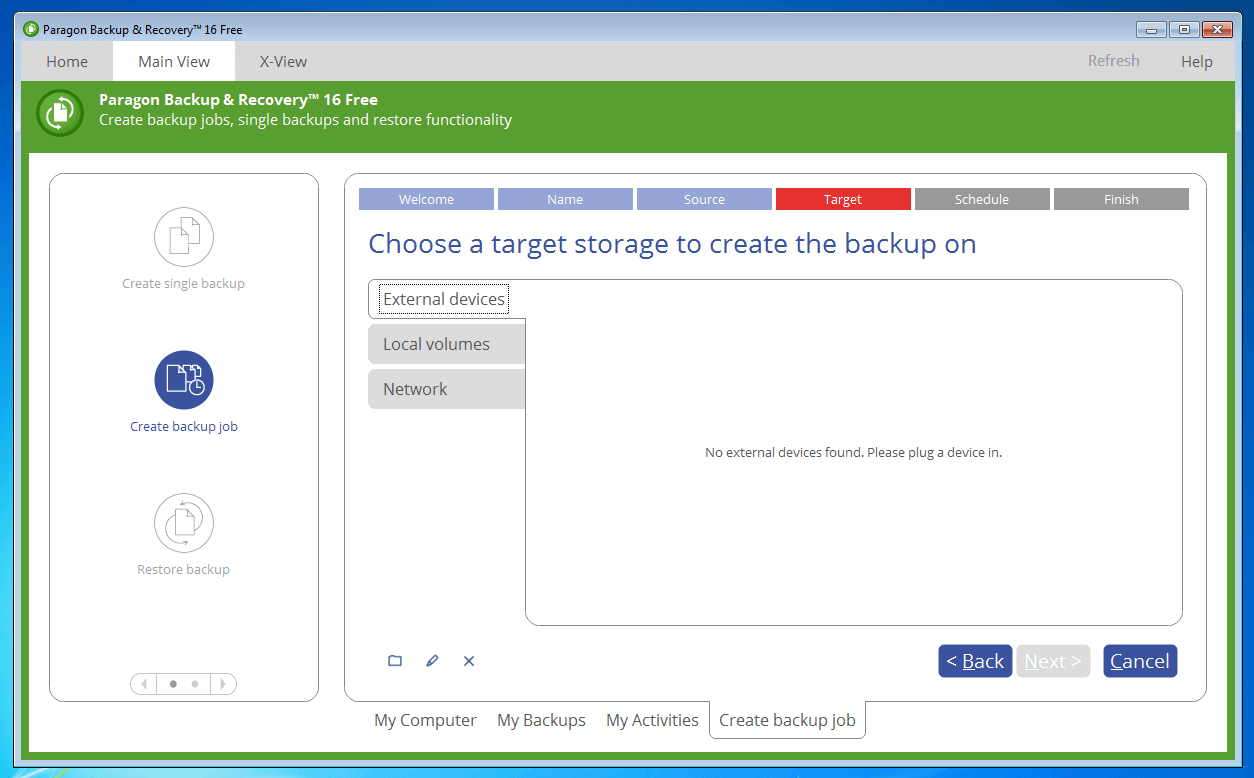
Task: Select the Create backup job icon
Action: 184,380
